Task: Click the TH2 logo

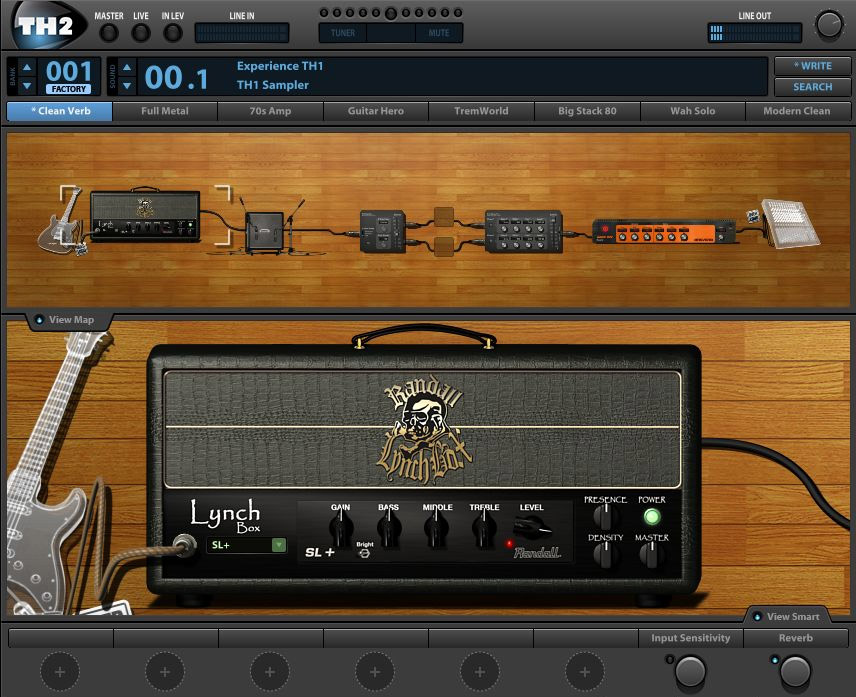Action: pos(47,25)
